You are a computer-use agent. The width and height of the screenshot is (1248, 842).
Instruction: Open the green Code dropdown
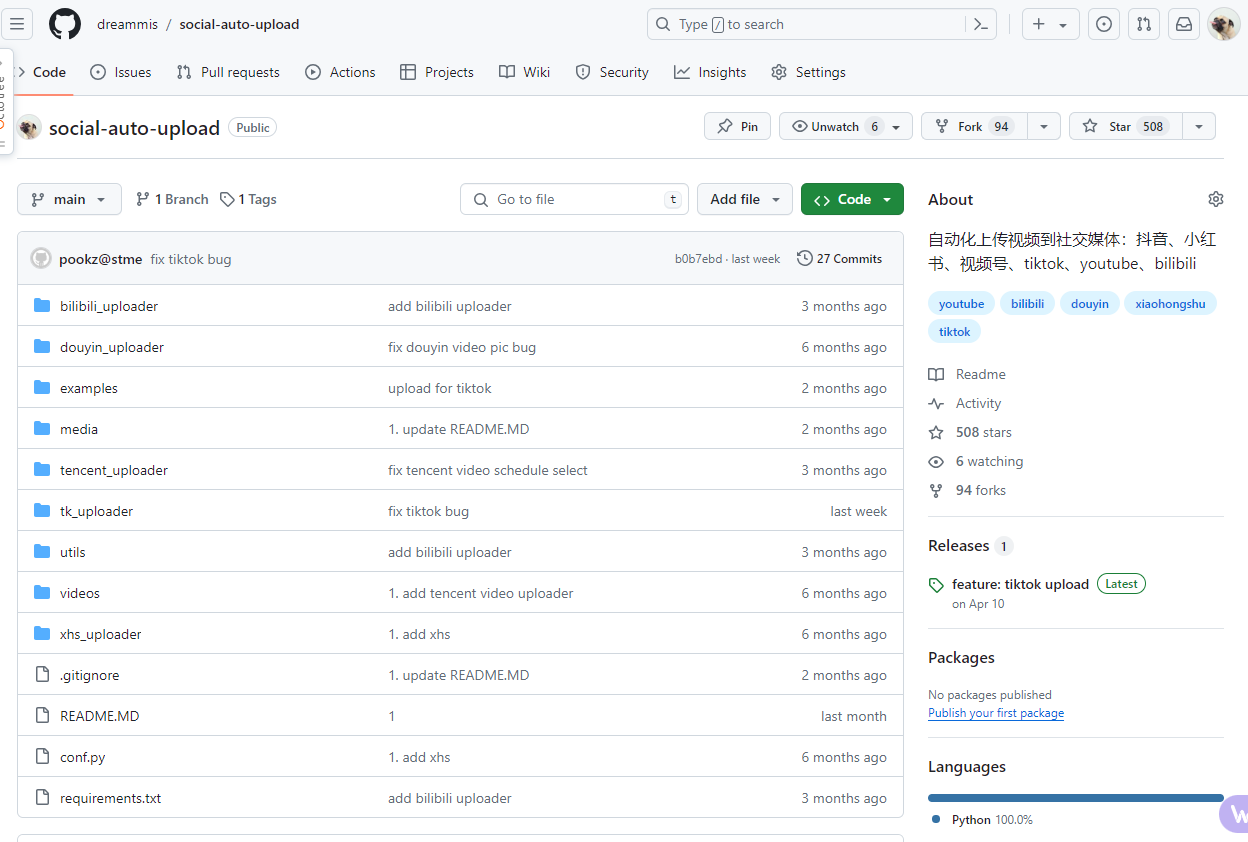point(852,199)
